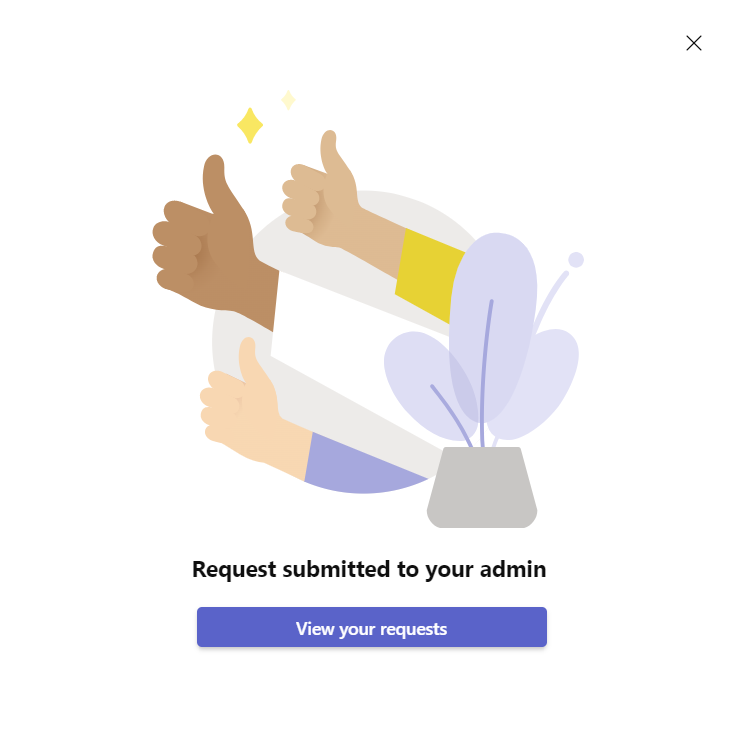Select the Request submitted to your admin heading
The width and height of the screenshot is (738, 736).
369,570
